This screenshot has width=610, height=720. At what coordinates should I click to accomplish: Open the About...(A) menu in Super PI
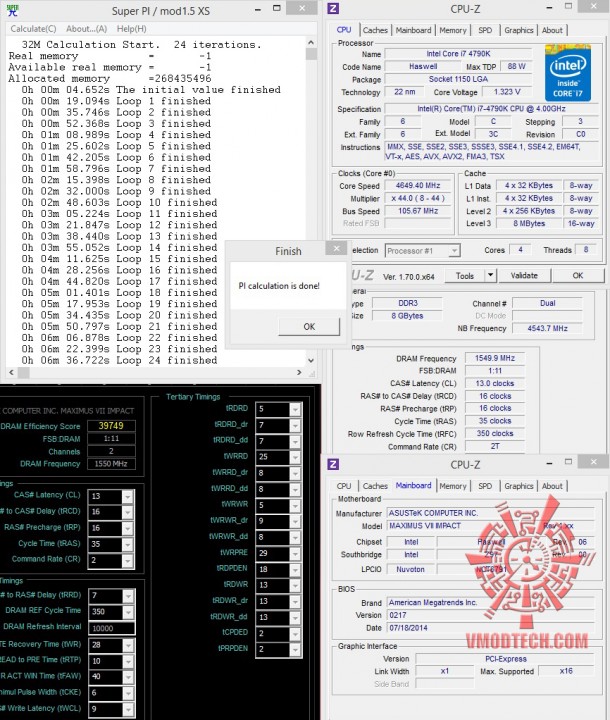point(86,28)
